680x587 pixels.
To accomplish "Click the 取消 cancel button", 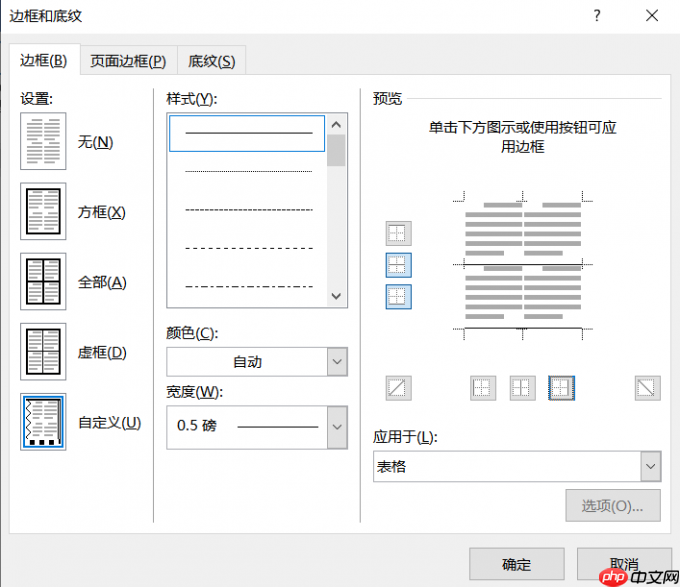I will (x=624, y=564).
